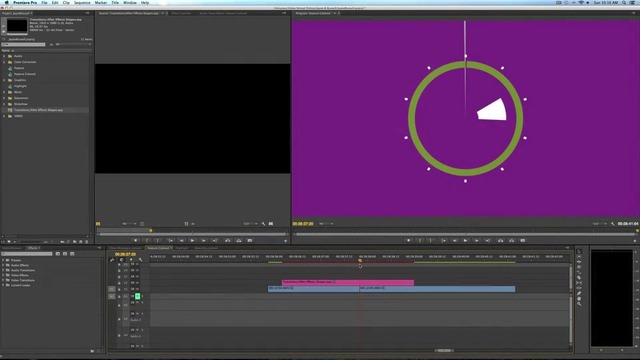Select the Pen tool in Tools panel
Viewport: 640px width, 360px height.
579,293
